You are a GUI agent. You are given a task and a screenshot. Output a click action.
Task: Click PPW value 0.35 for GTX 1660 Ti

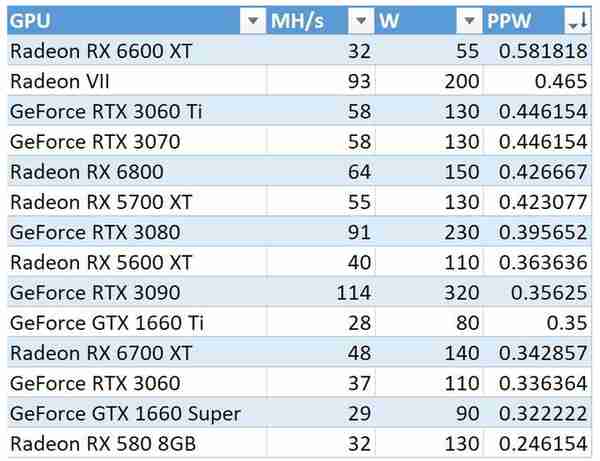567,323
